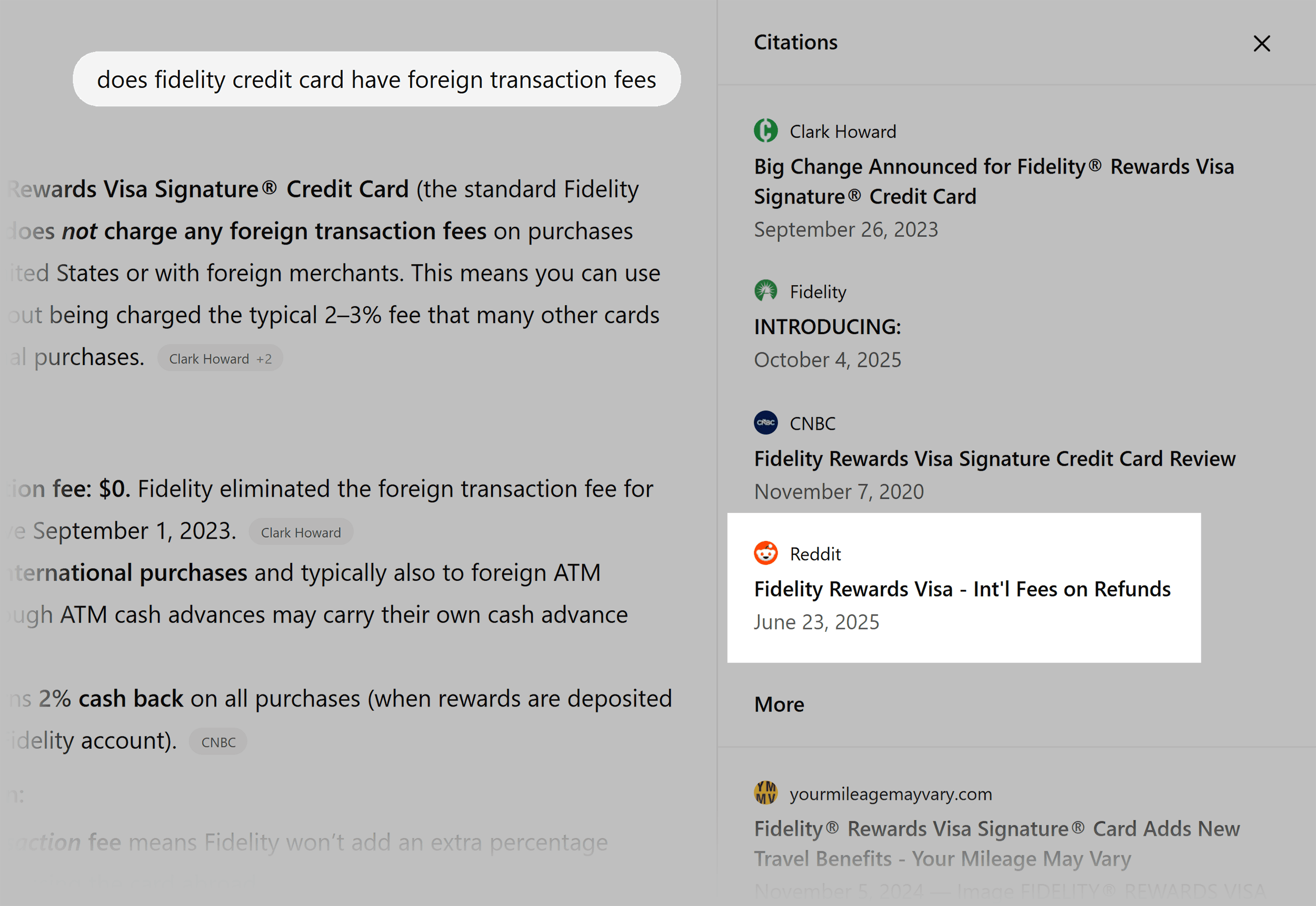Click the 'October 4, 2025' Fidelity date
1316x906 pixels.
828,359
